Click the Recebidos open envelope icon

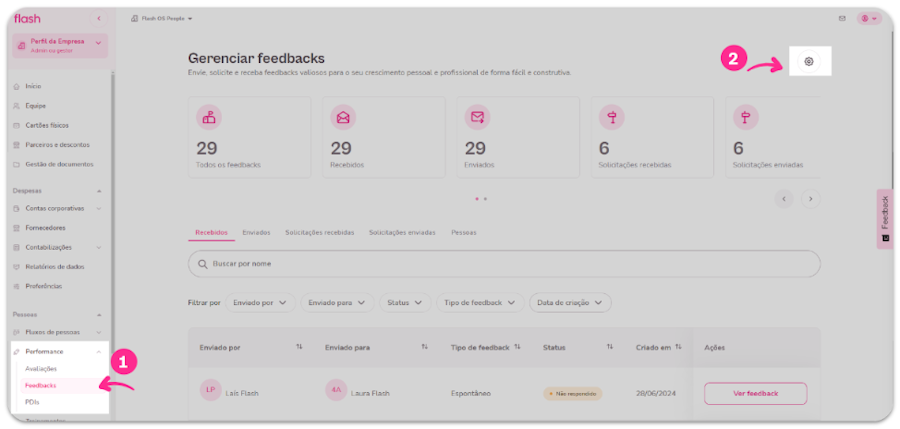pos(343,117)
